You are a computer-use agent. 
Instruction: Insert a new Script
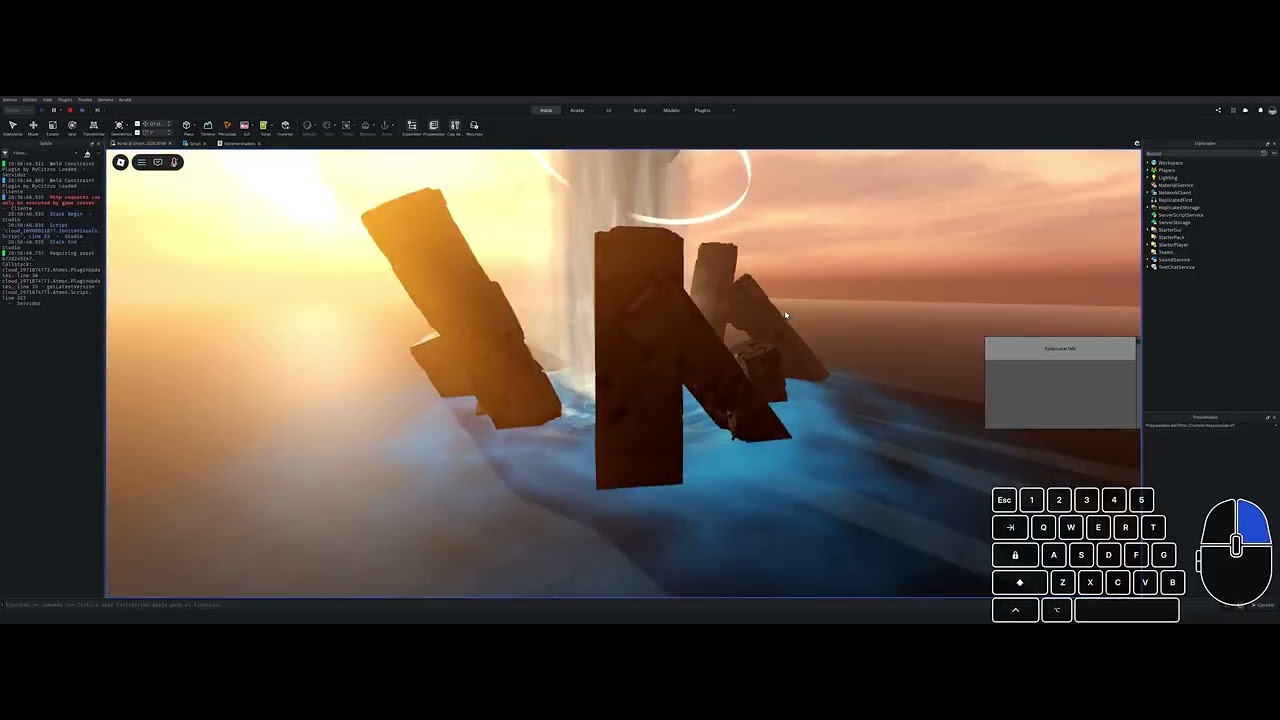point(265,127)
